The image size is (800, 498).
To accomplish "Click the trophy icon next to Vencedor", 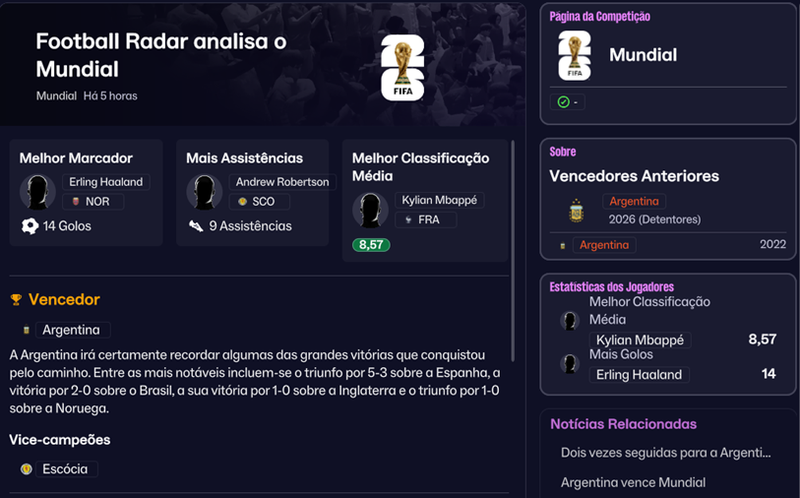I will coord(16,300).
